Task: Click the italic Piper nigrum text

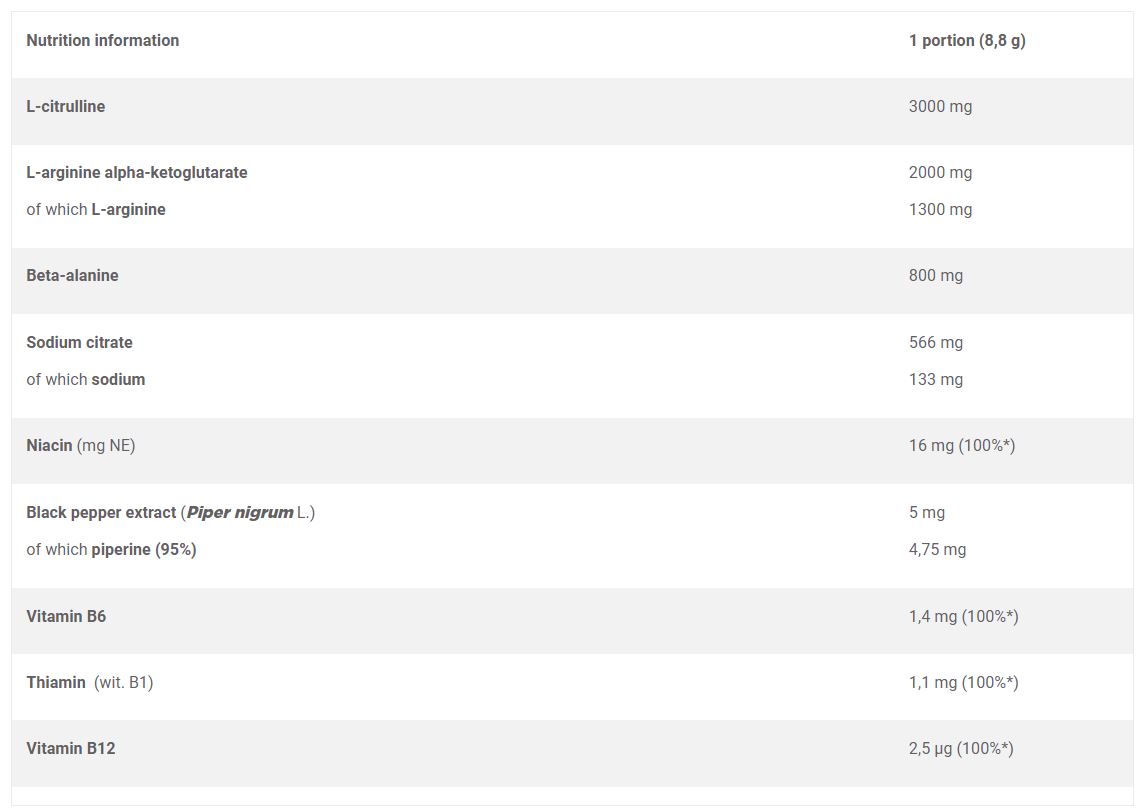Action: click(x=240, y=513)
